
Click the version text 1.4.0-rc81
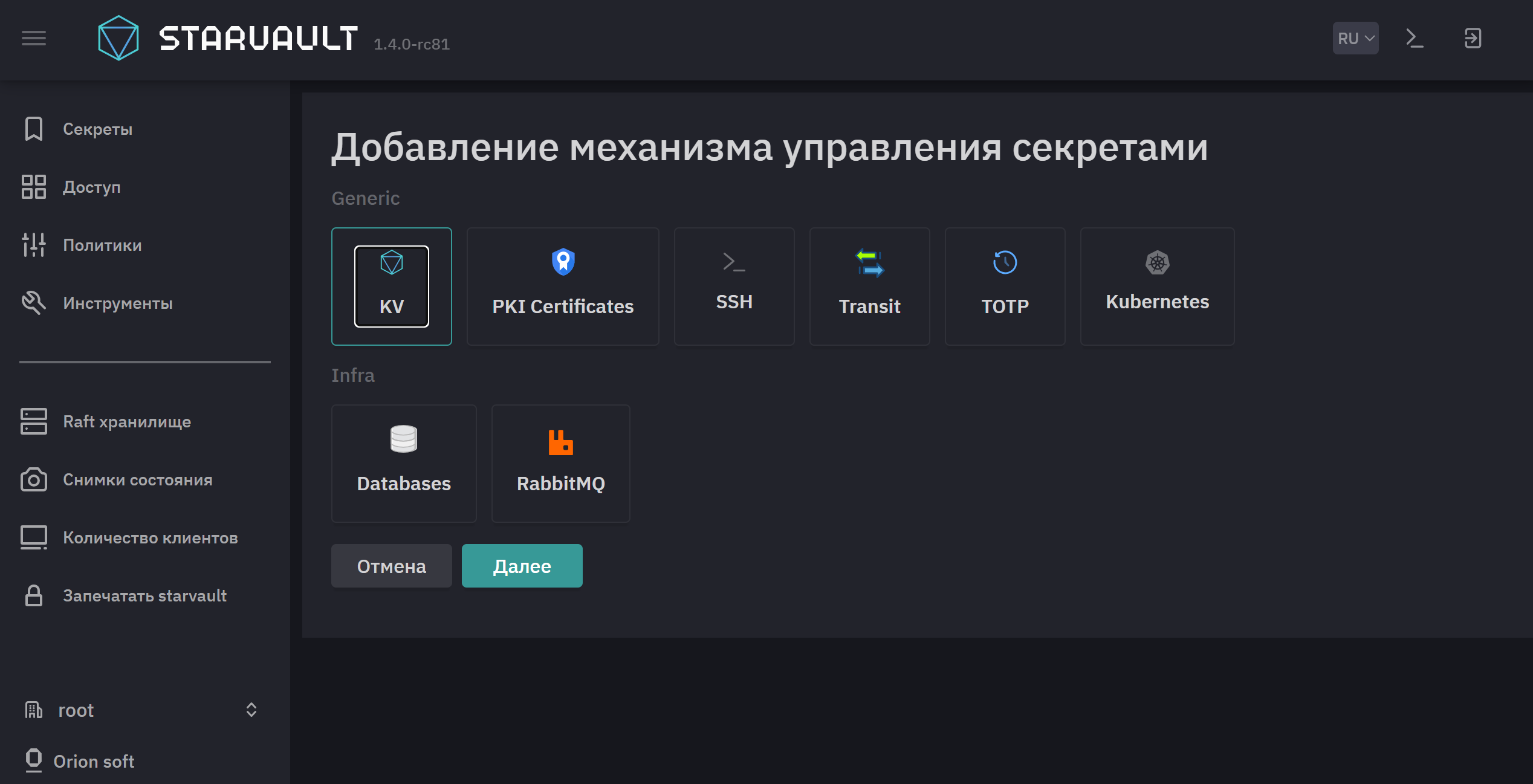pyautogui.click(x=412, y=44)
